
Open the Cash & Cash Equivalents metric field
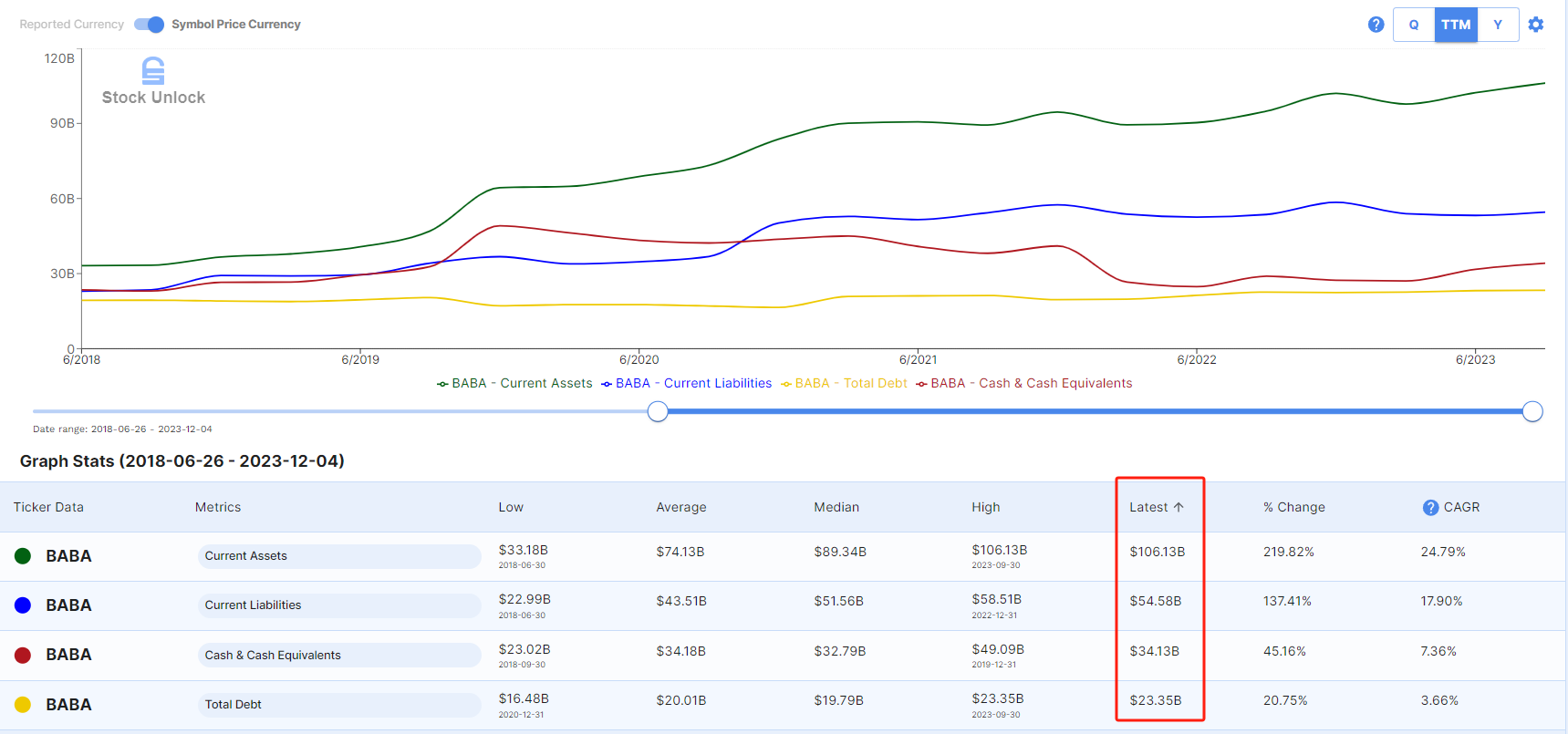(x=339, y=655)
